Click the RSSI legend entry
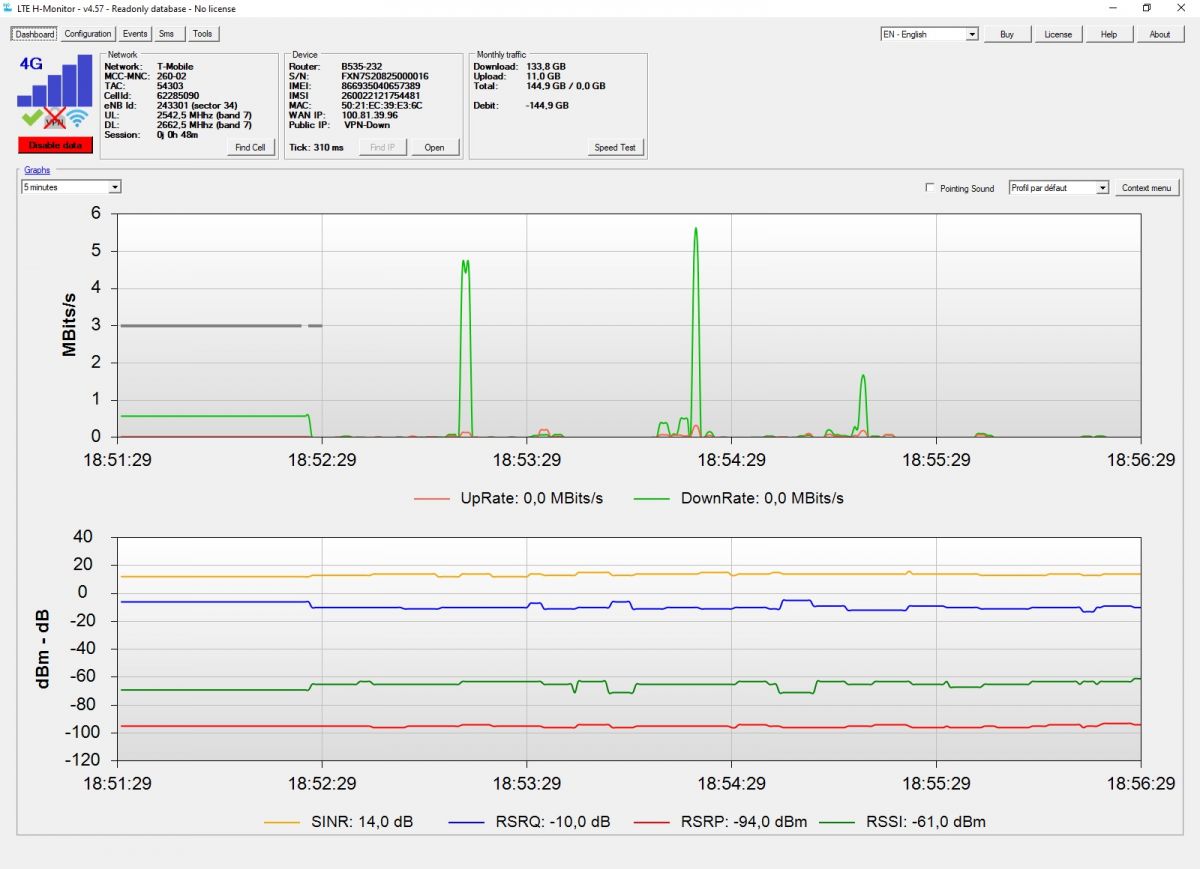 point(902,822)
